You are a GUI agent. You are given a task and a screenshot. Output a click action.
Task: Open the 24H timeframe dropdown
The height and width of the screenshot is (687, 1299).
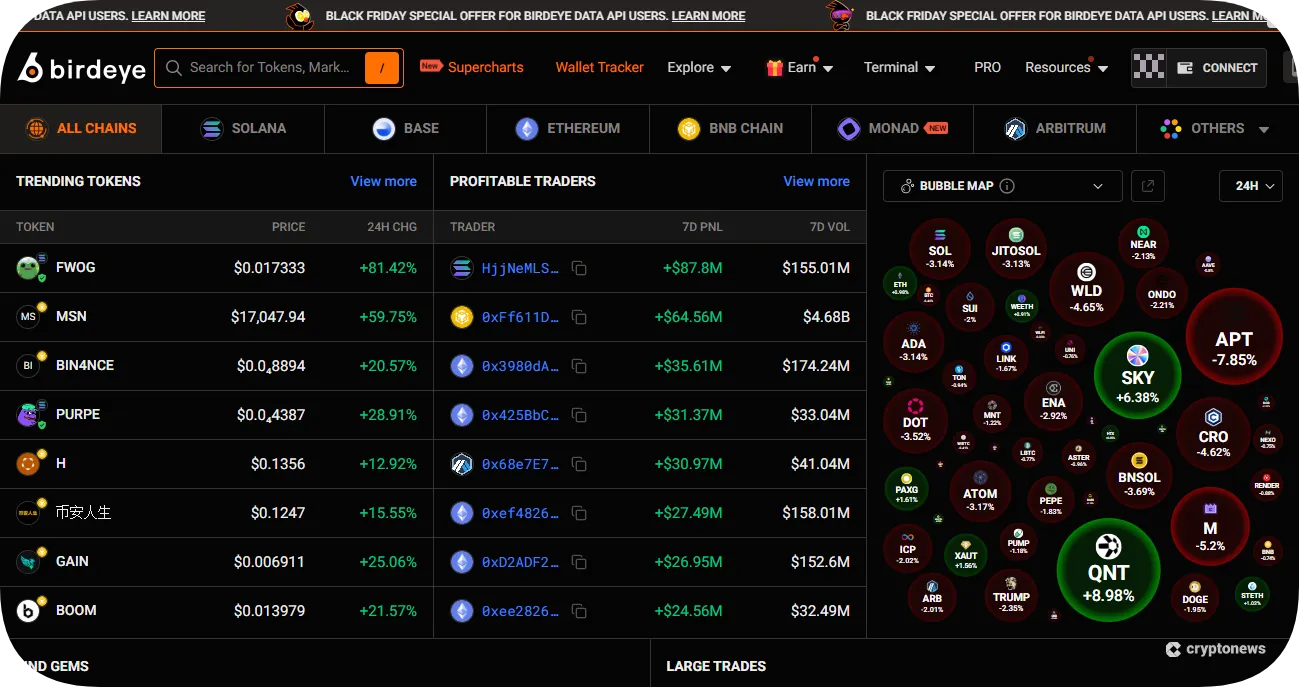[1251, 186]
